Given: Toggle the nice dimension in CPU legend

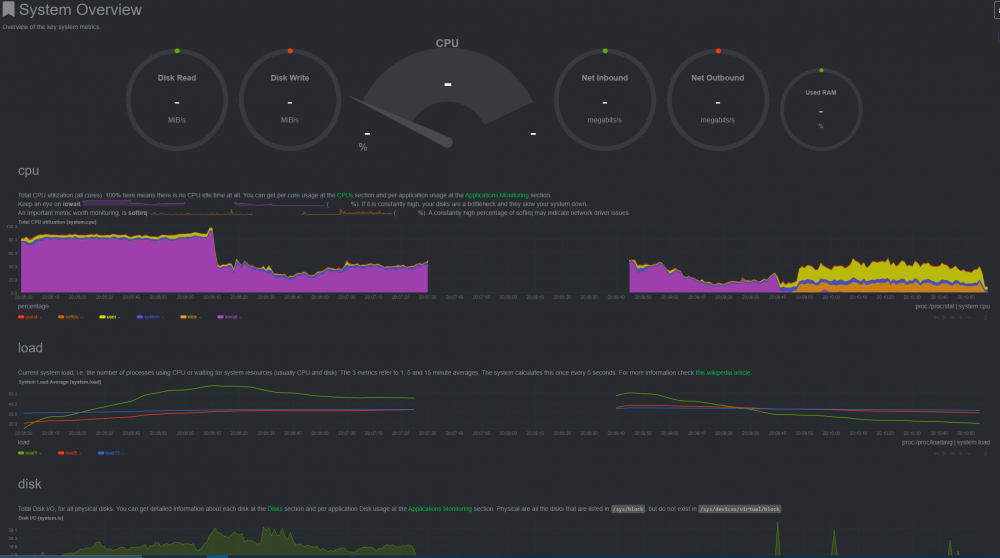Looking at the screenshot, I should pyautogui.click(x=190, y=317).
